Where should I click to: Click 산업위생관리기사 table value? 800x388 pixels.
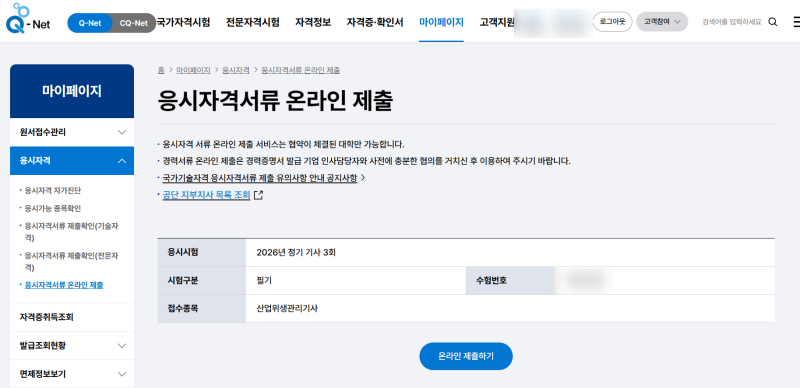(x=288, y=308)
